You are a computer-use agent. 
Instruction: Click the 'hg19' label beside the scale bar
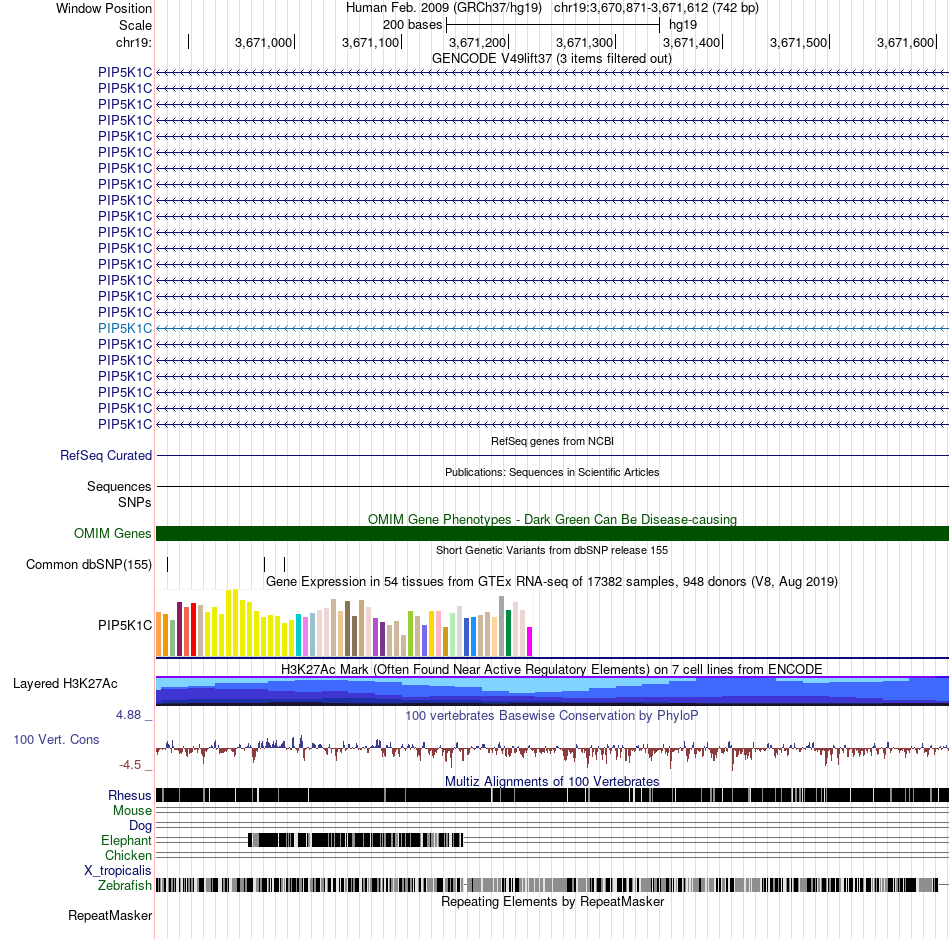pyautogui.click(x=683, y=25)
